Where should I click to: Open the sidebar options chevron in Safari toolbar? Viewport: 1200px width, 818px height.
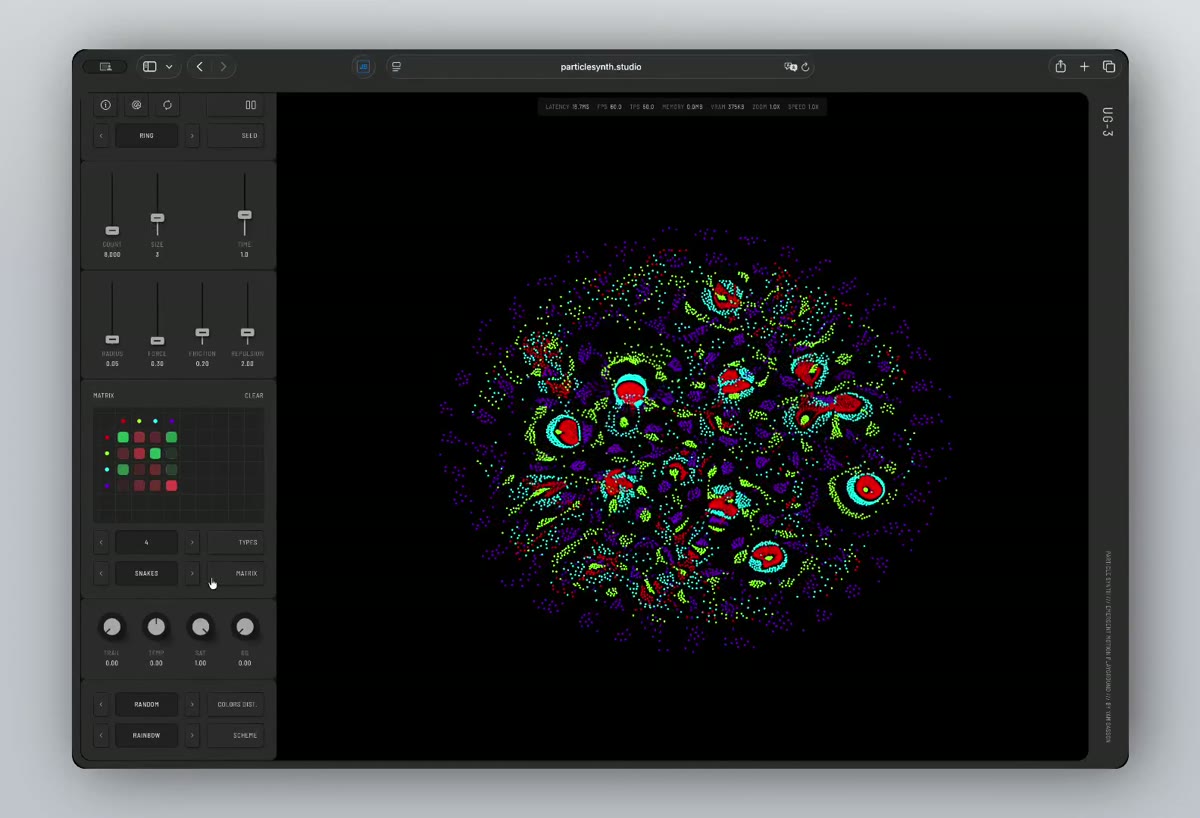(x=169, y=67)
